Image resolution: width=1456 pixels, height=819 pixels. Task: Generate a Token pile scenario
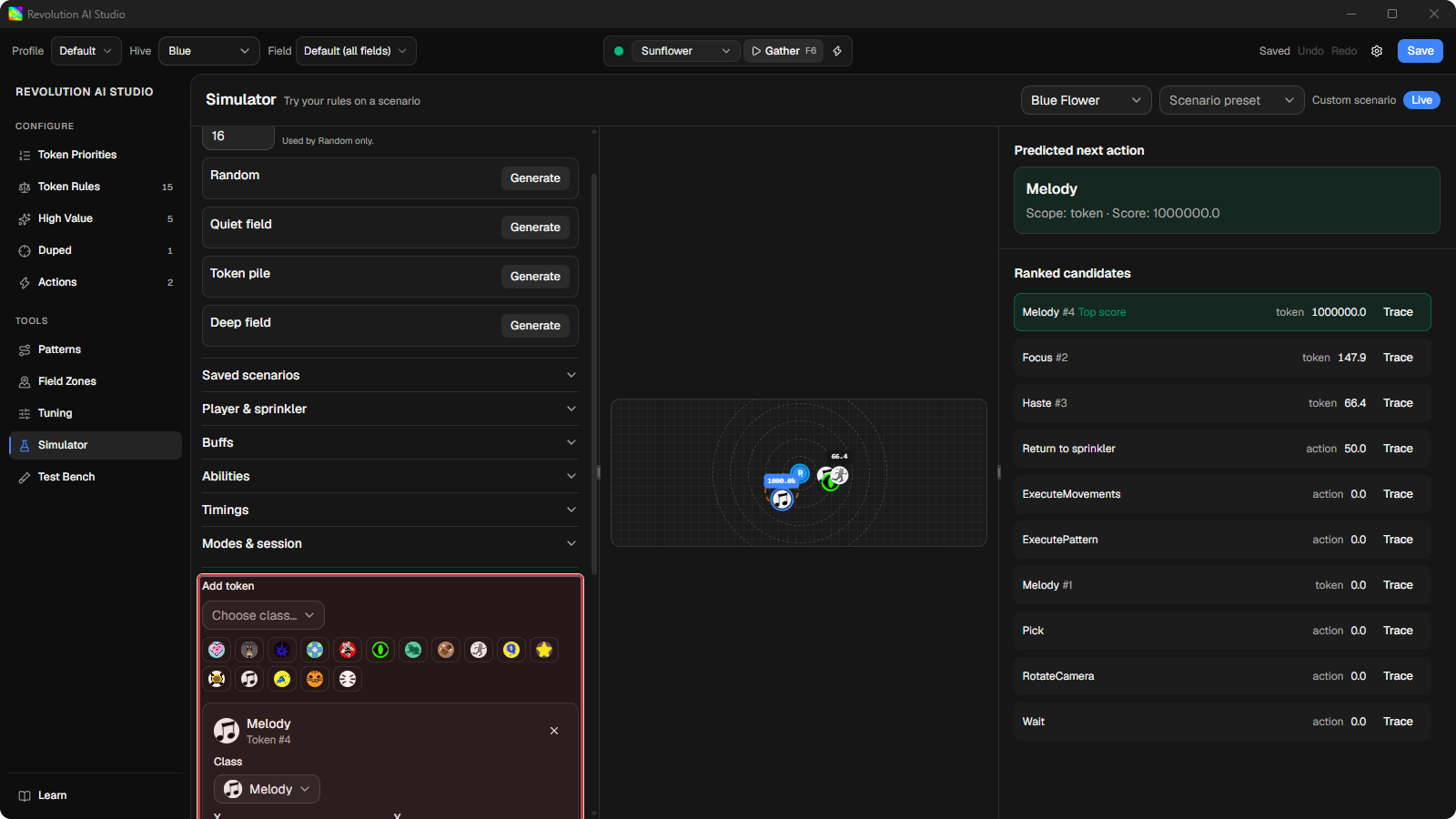(x=535, y=277)
